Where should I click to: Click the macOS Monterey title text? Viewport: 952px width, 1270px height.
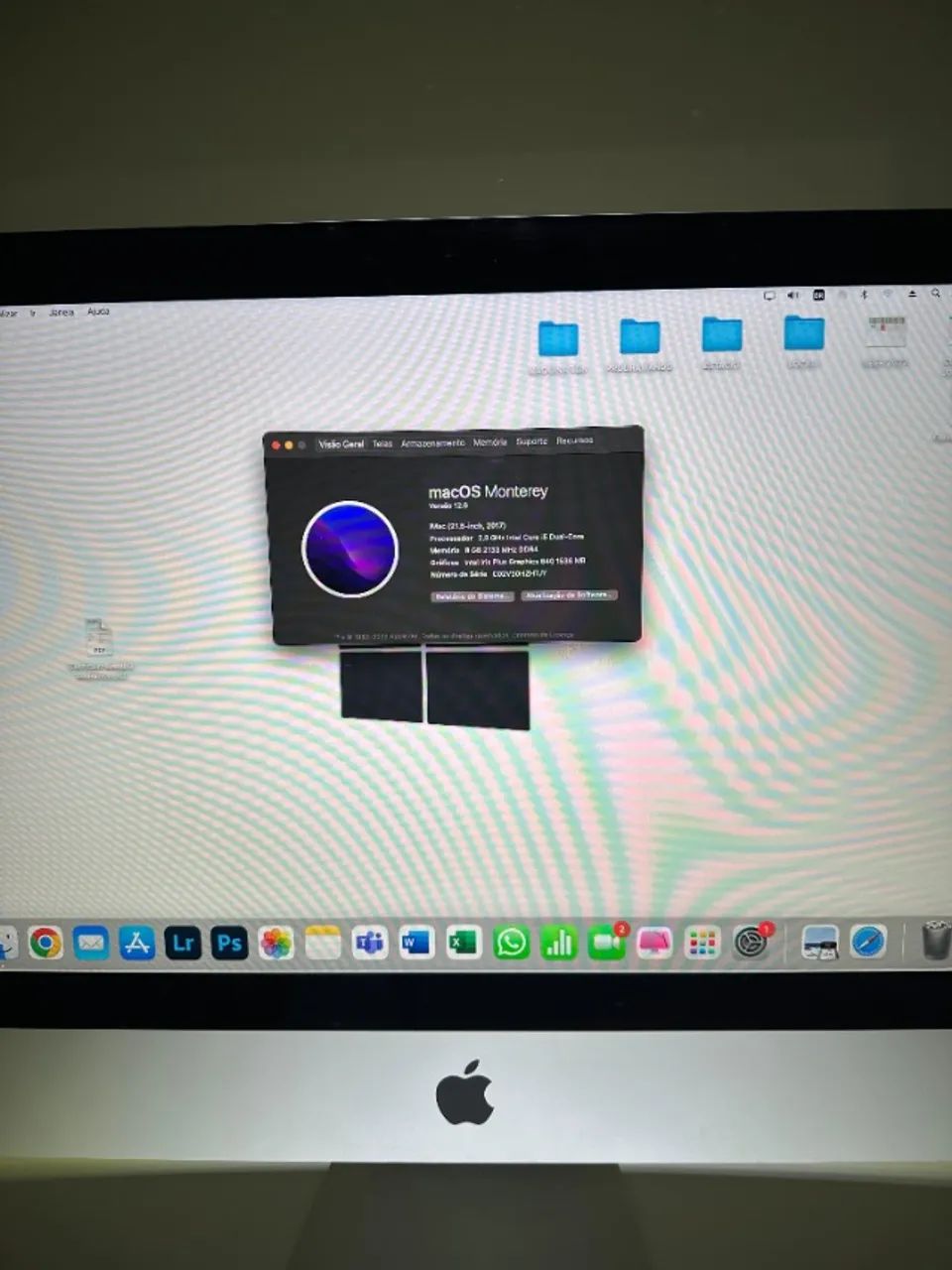point(488,492)
